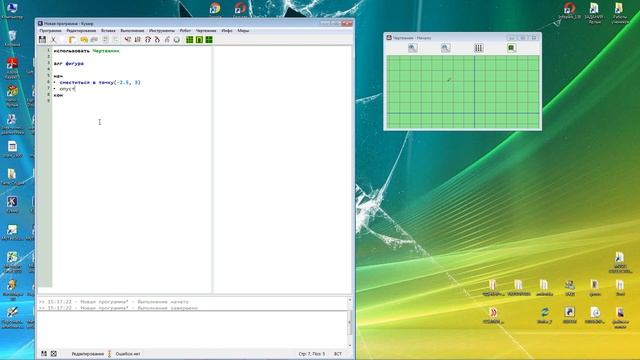Run the program using the first execution toolbar icon
The height and width of the screenshot is (360, 640).
(128, 40)
